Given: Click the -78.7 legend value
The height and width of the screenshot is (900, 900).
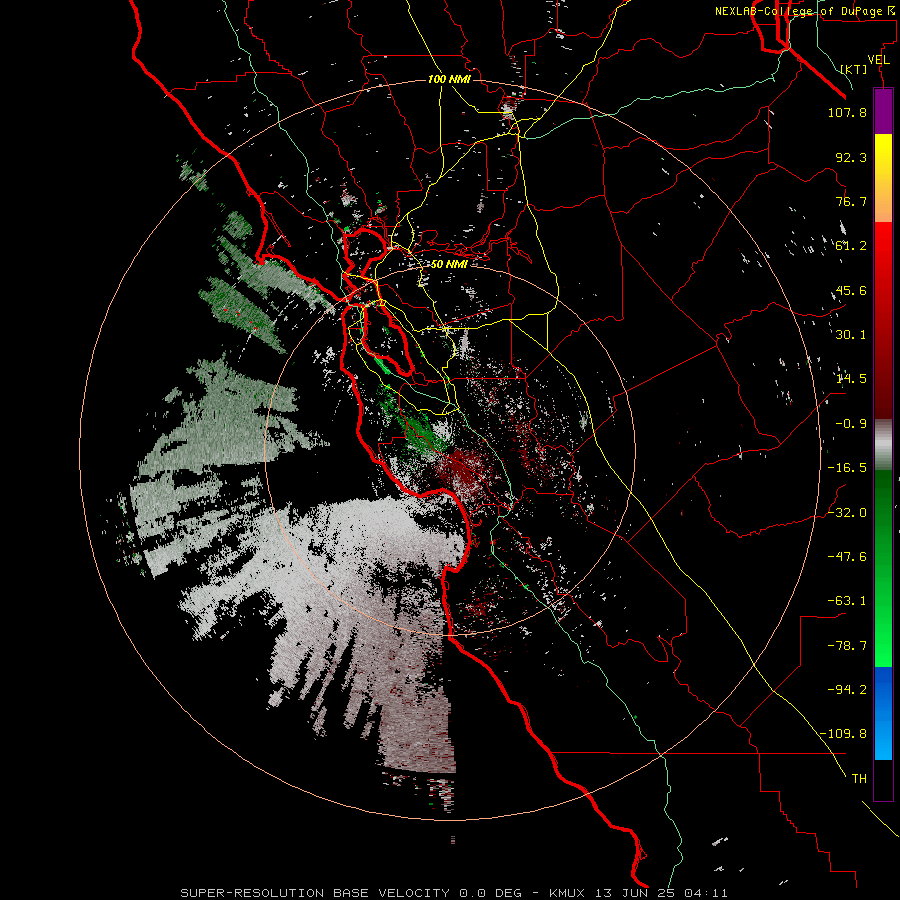Looking at the screenshot, I should click(847, 646).
